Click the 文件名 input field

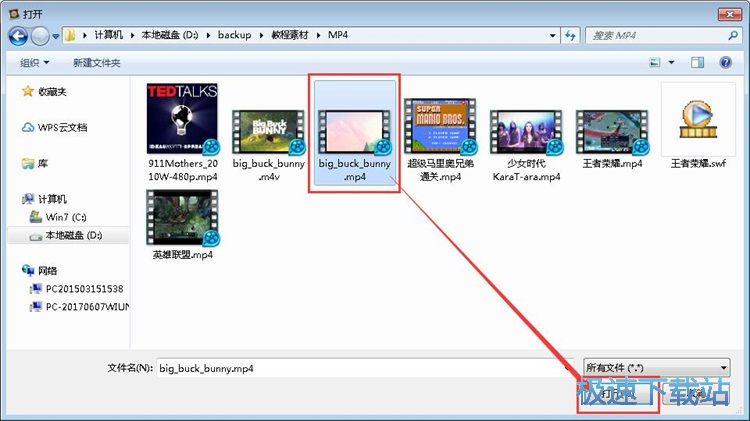[364, 368]
